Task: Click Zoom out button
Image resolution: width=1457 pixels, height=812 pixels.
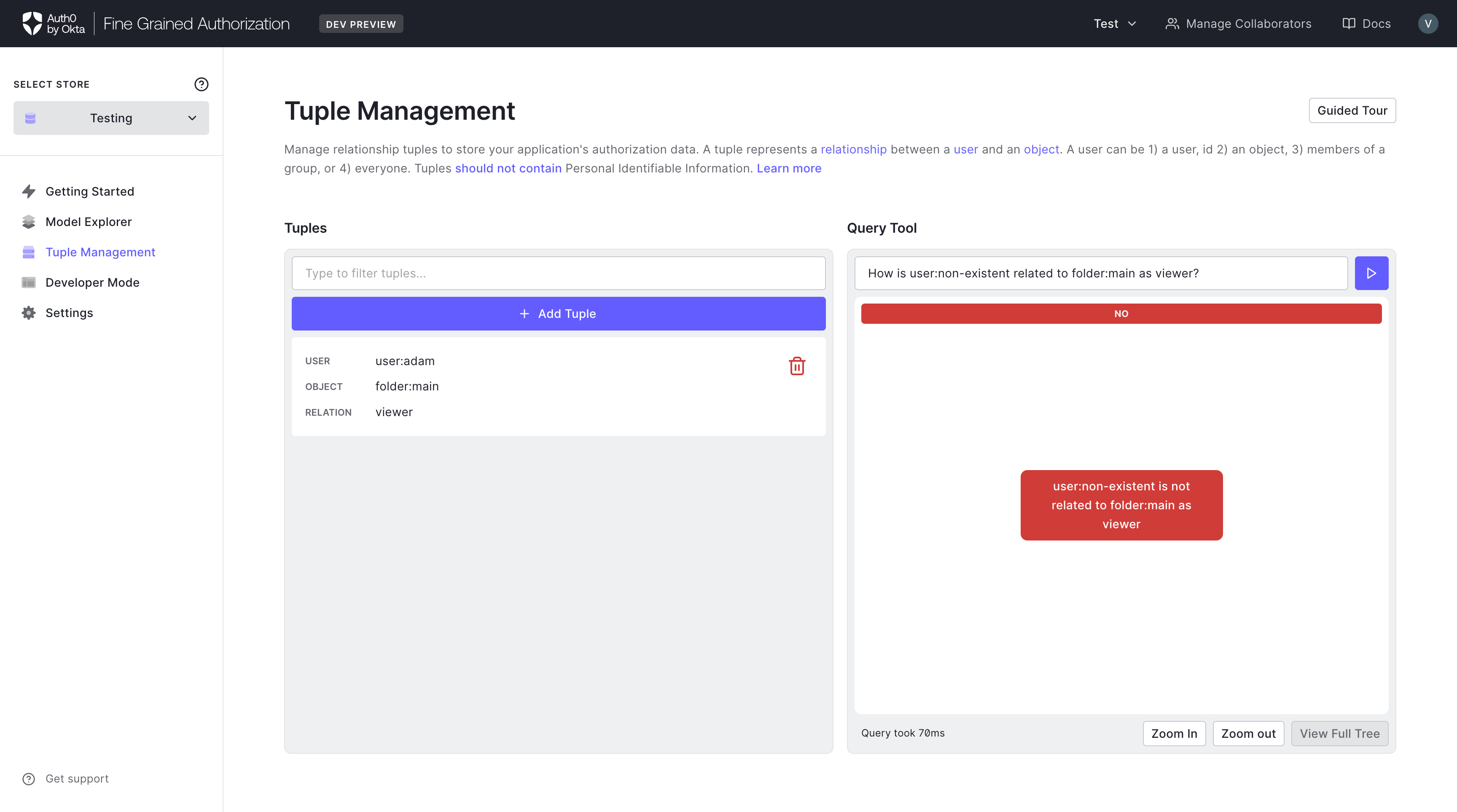Action: coord(1248,734)
